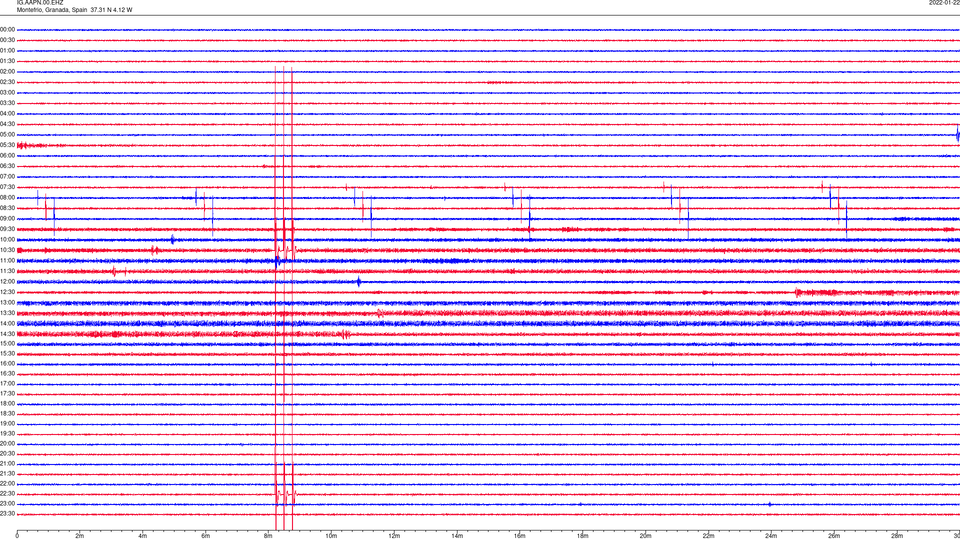Click the "28m" minute axis tick label

point(897,536)
